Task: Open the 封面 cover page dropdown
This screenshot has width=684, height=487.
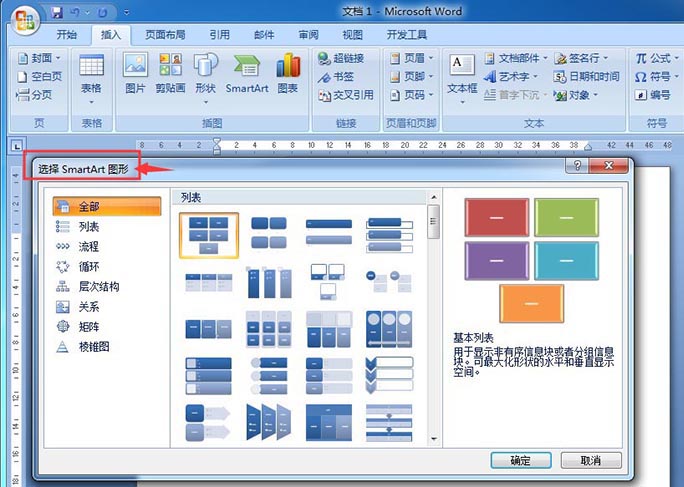Action: pyautogui.click(x=39, y=58)
